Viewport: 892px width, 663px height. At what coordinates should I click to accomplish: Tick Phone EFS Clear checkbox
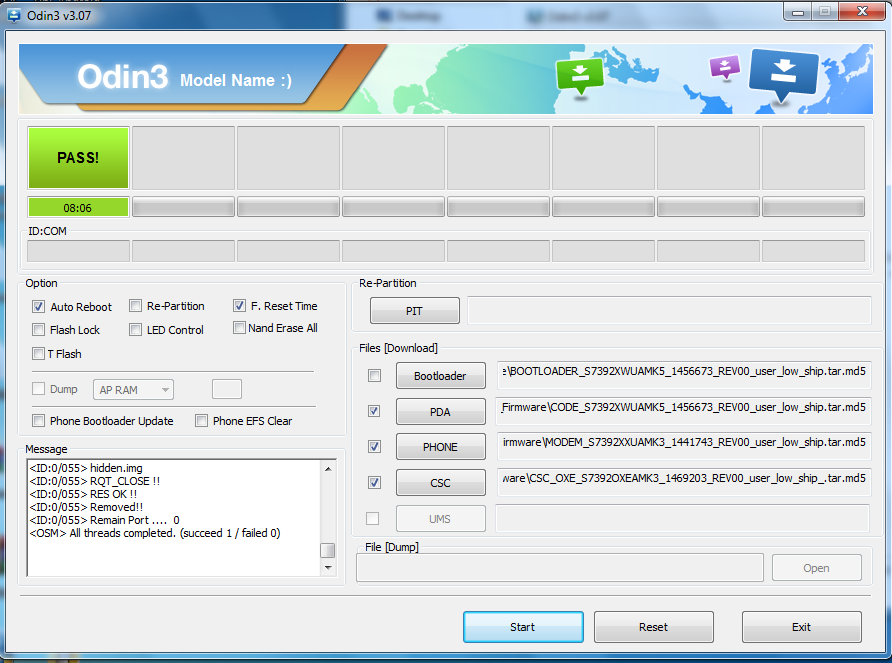tap(201, 421)
